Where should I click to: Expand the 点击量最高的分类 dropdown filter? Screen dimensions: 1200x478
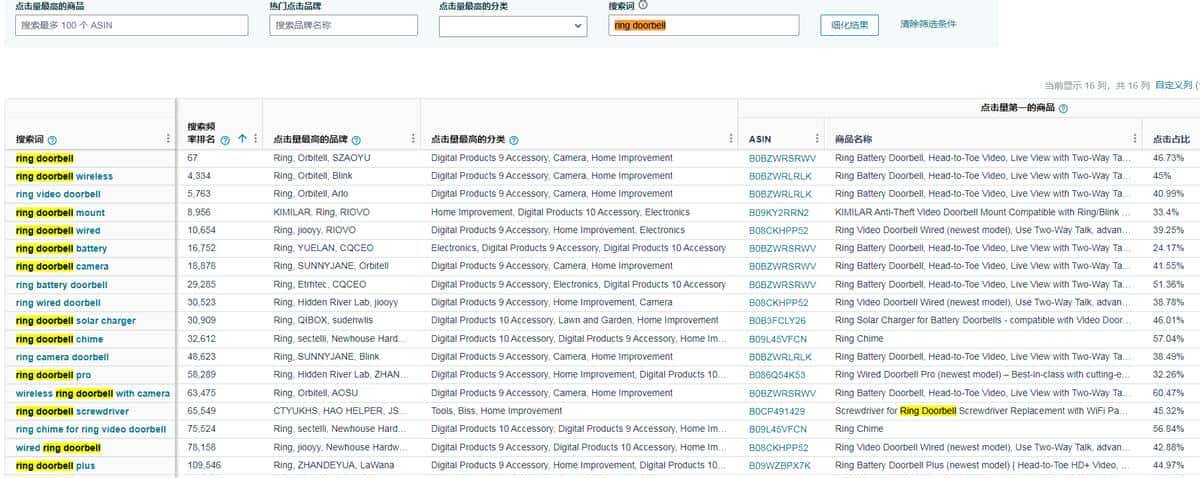(x=512, y=25)
